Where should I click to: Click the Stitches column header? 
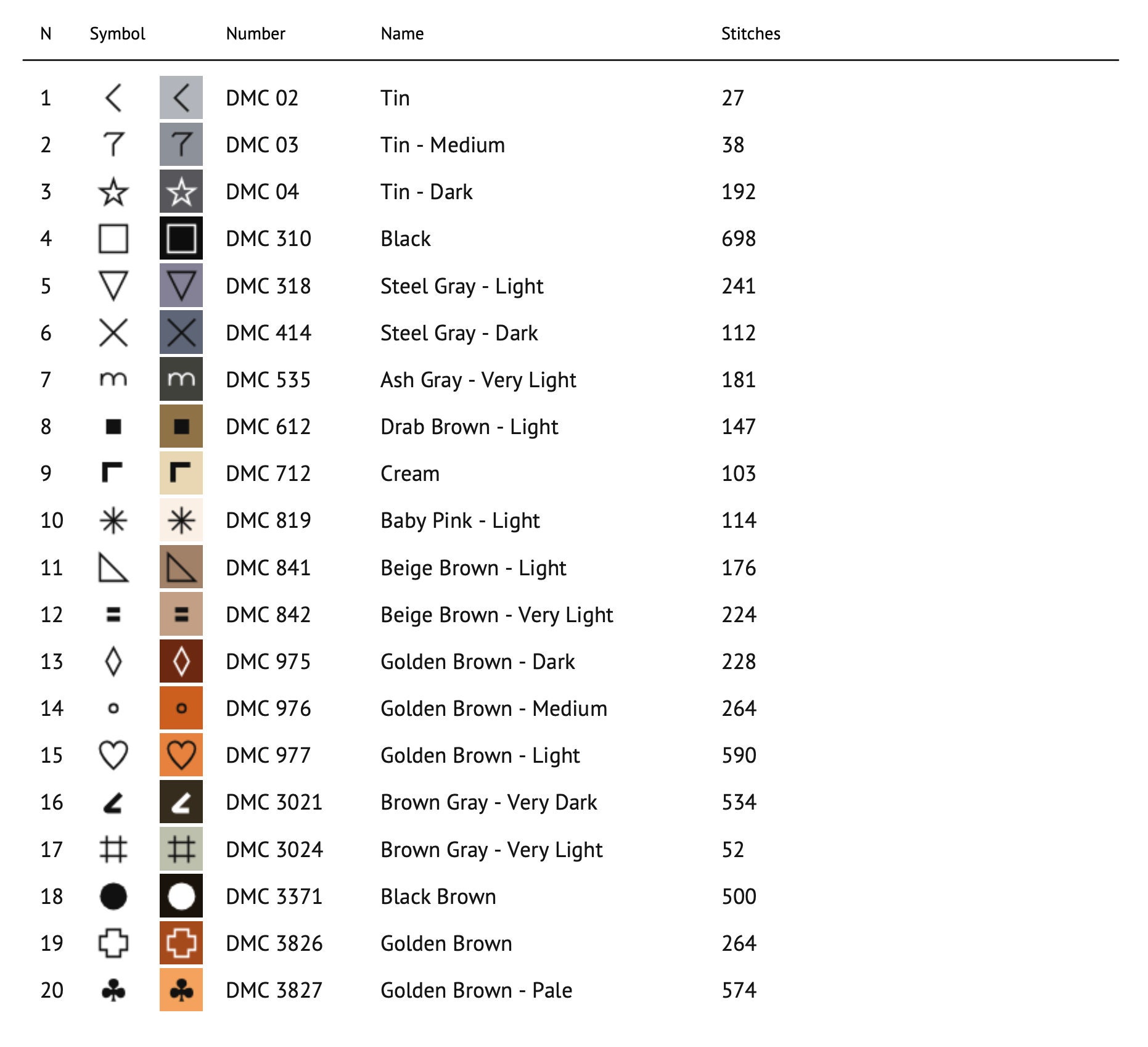coord(750,33)
